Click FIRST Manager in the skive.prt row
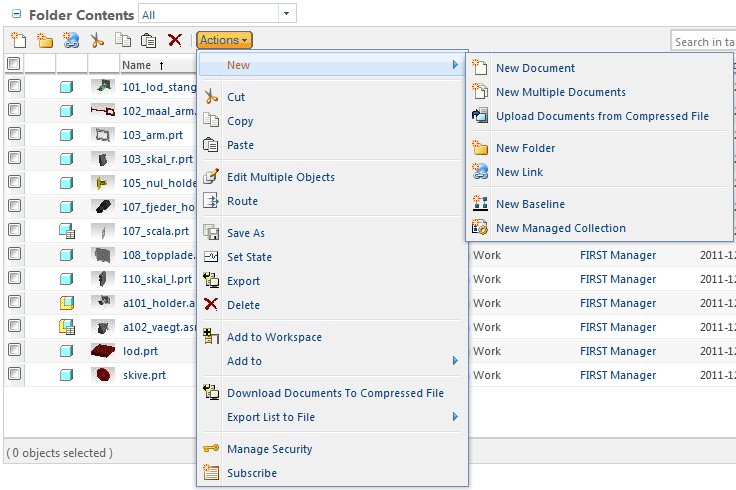The image size is (736, 490). point(618,375)
